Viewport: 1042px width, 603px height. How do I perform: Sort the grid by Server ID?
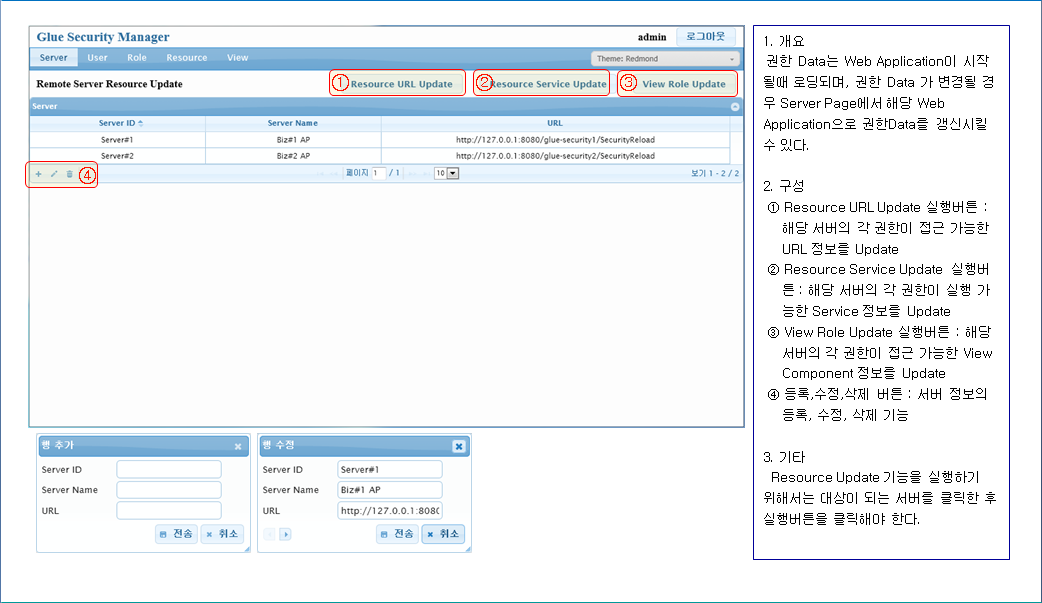[x=118, y=123]
